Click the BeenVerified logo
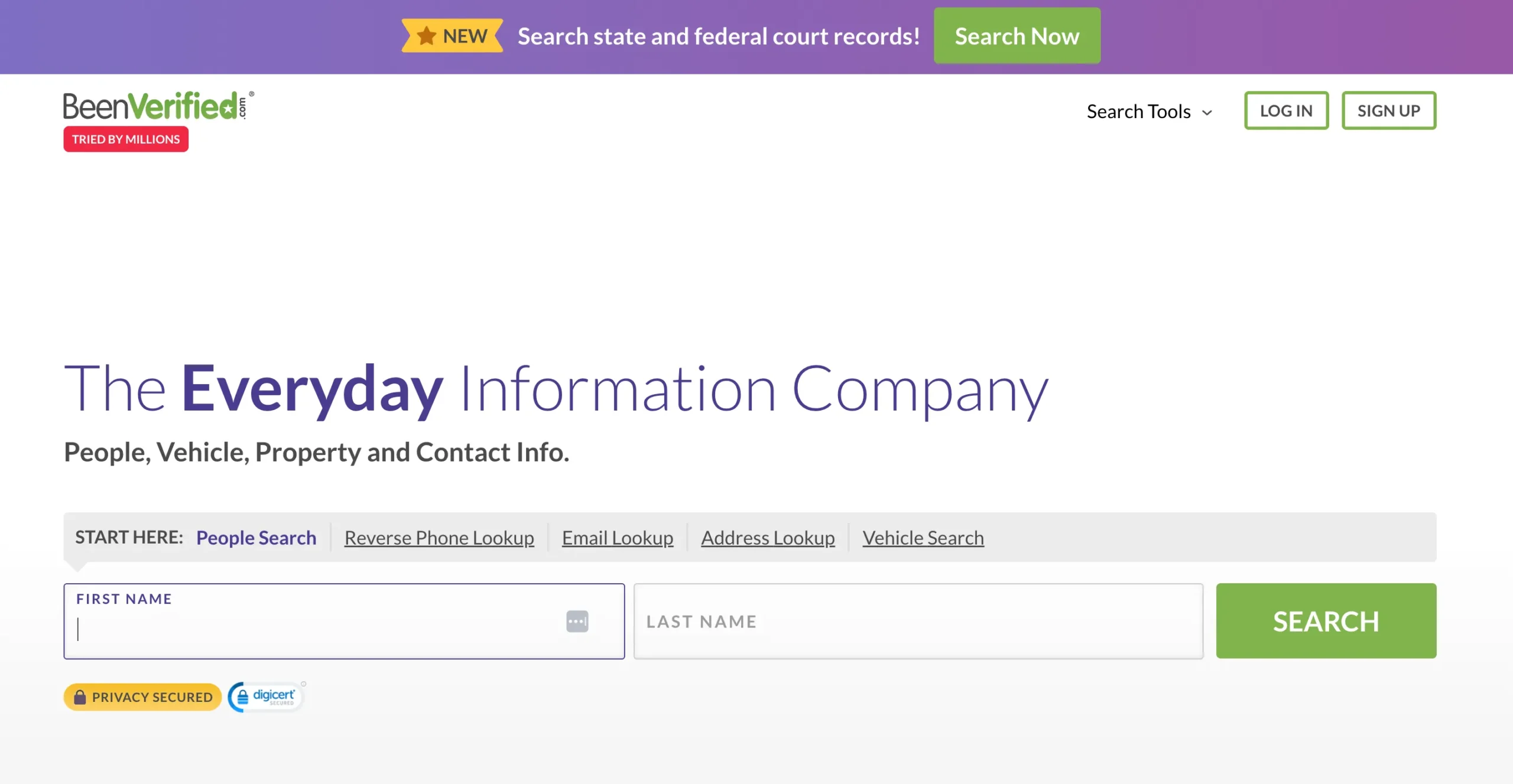1513x784 pixels. 157,106
